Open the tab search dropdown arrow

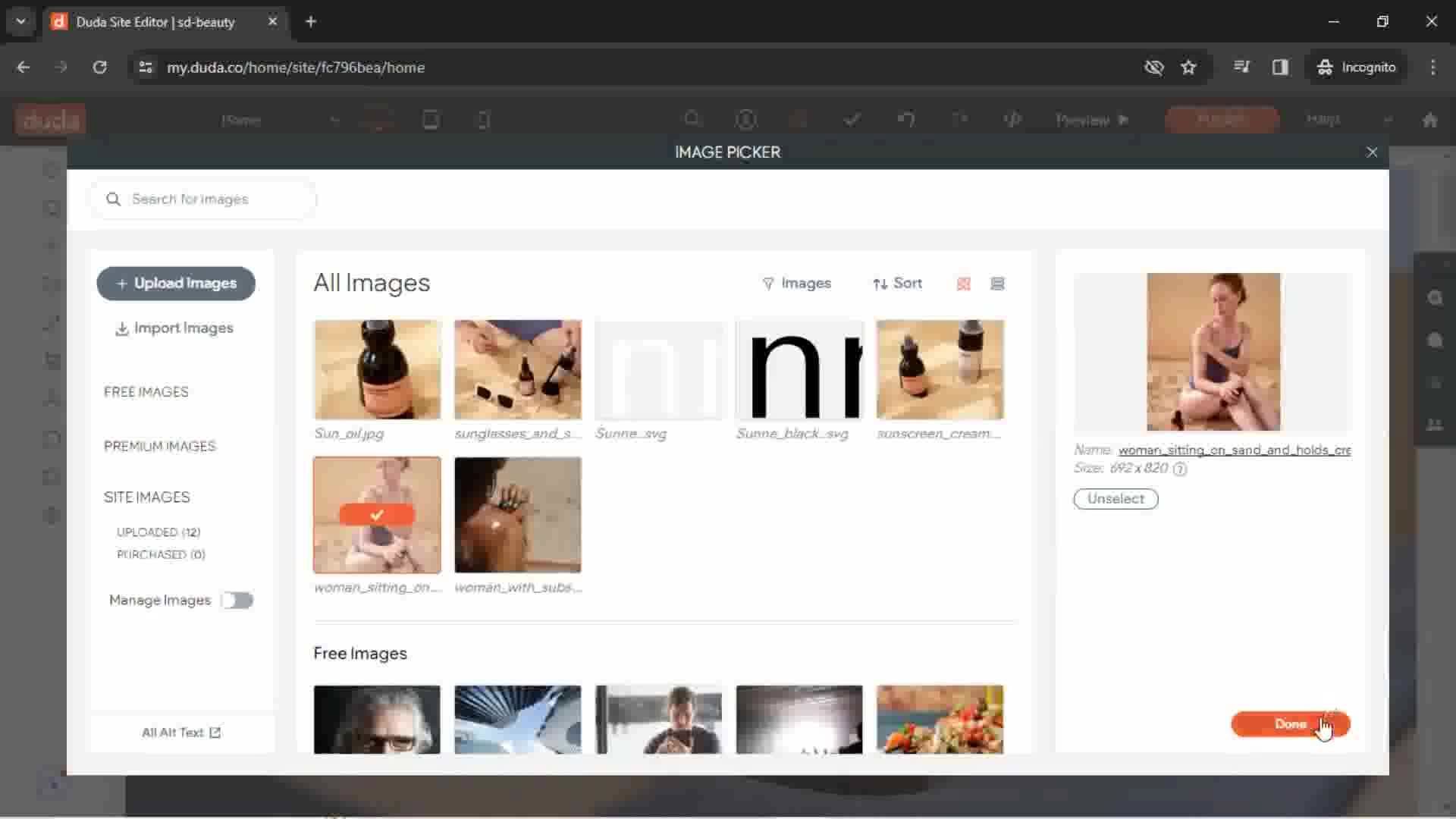click(x=21, y=22)
